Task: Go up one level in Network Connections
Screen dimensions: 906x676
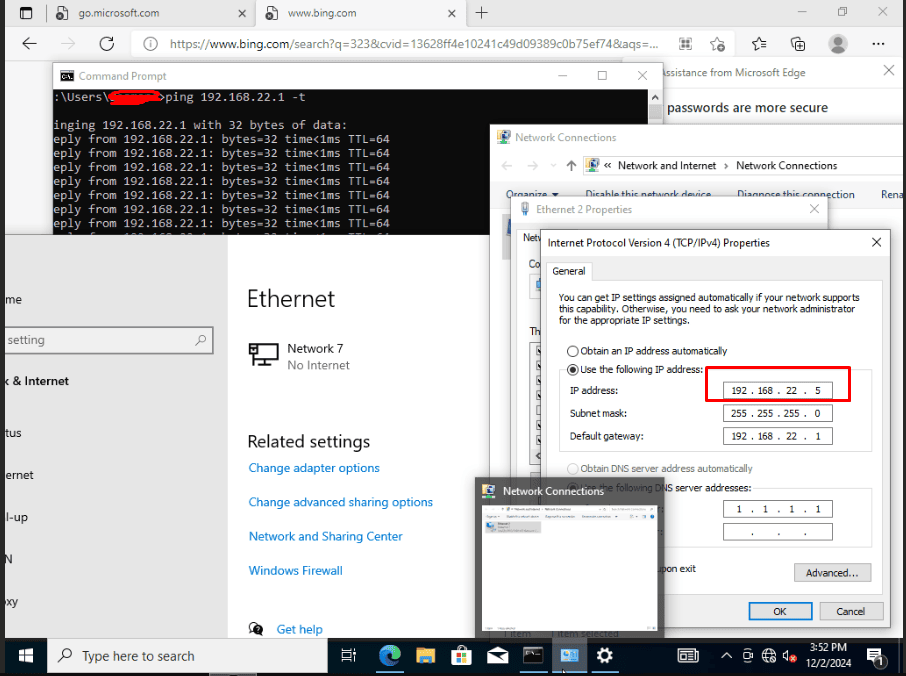Action: point(571,166)
